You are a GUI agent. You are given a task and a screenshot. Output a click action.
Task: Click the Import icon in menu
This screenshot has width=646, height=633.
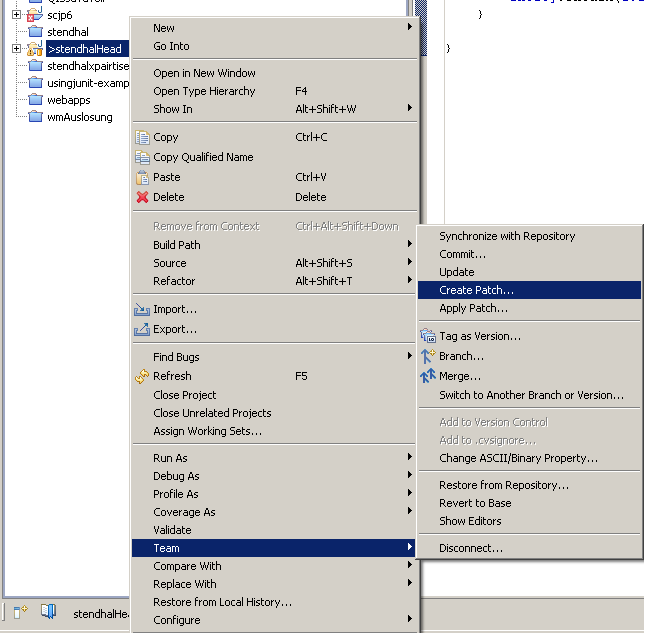pos(142,309)
